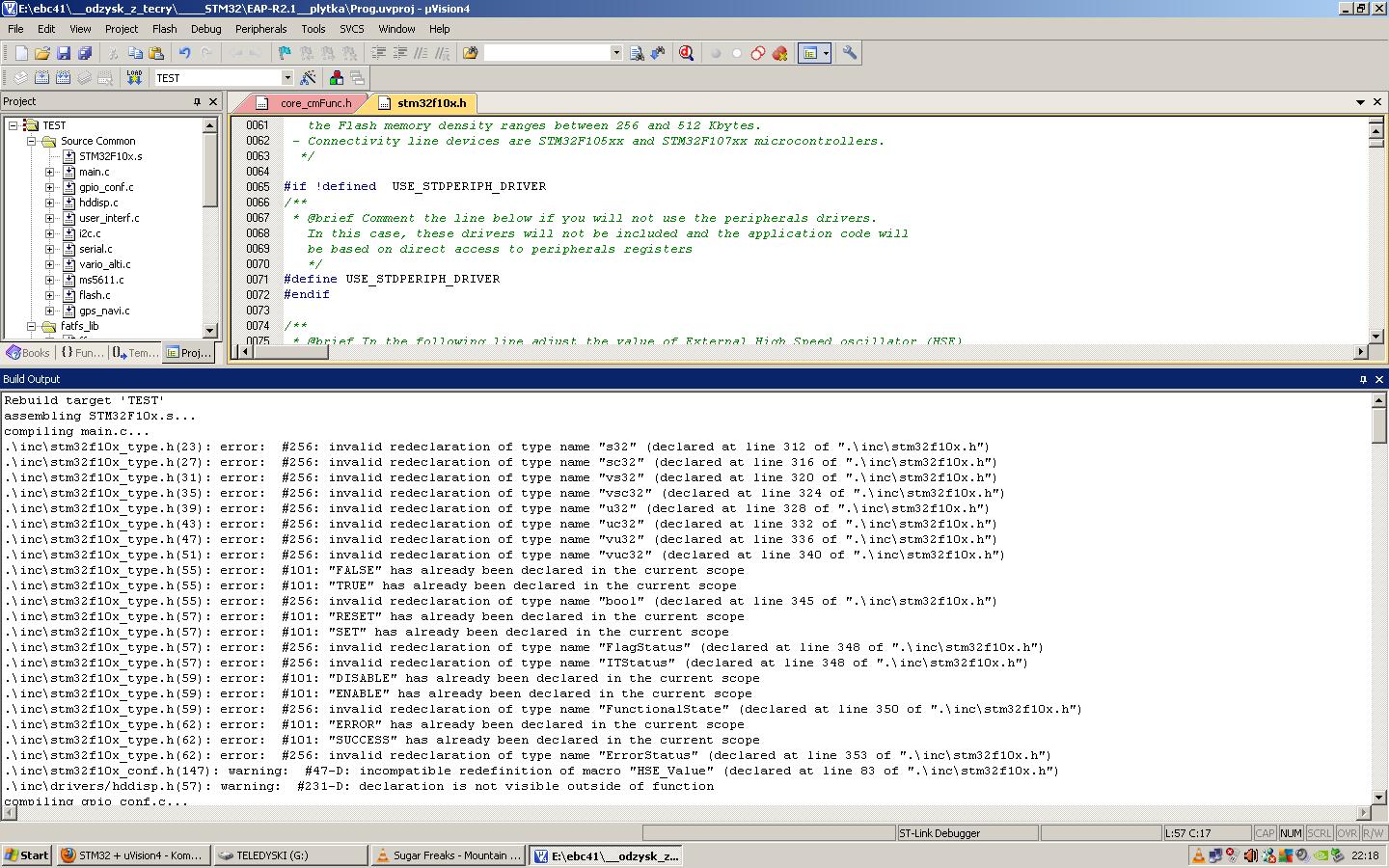Switch to the STM32 + uVision4 Firefox taskbar window
The width and height of the screenshot is (1389, 868).
click(132, 855)
